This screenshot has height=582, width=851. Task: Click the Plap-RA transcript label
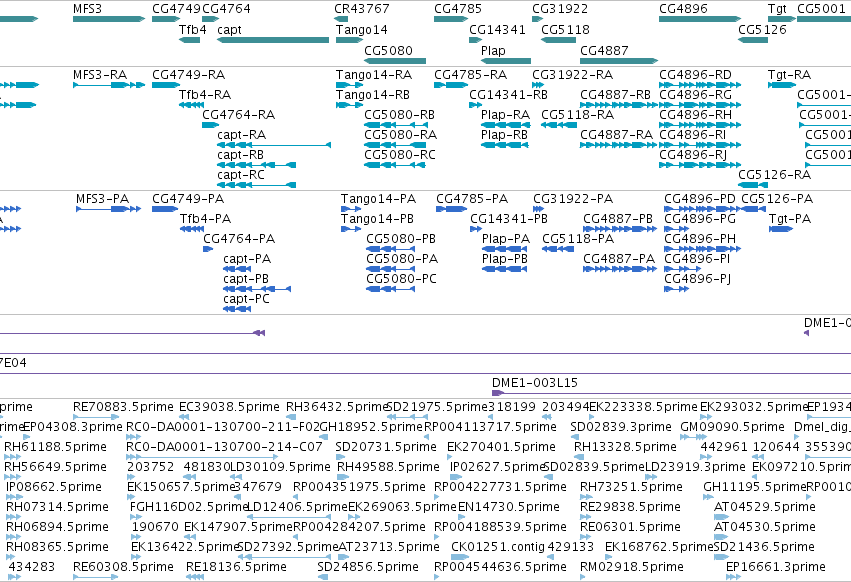coord(505,115)
